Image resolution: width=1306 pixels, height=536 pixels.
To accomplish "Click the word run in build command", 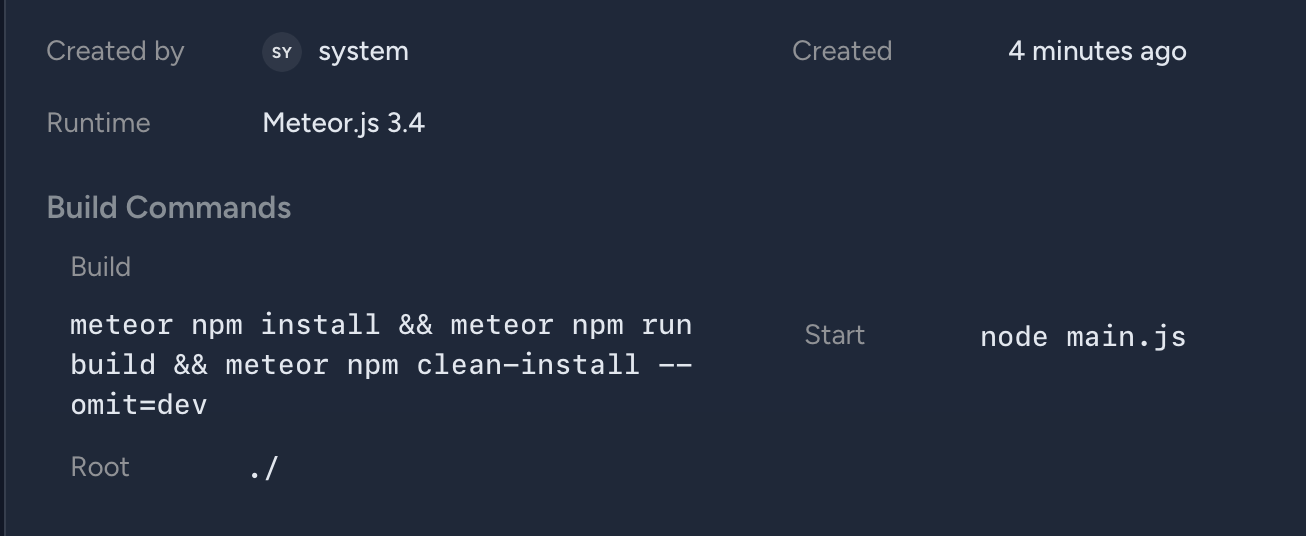I will click(x=667, y=325).
